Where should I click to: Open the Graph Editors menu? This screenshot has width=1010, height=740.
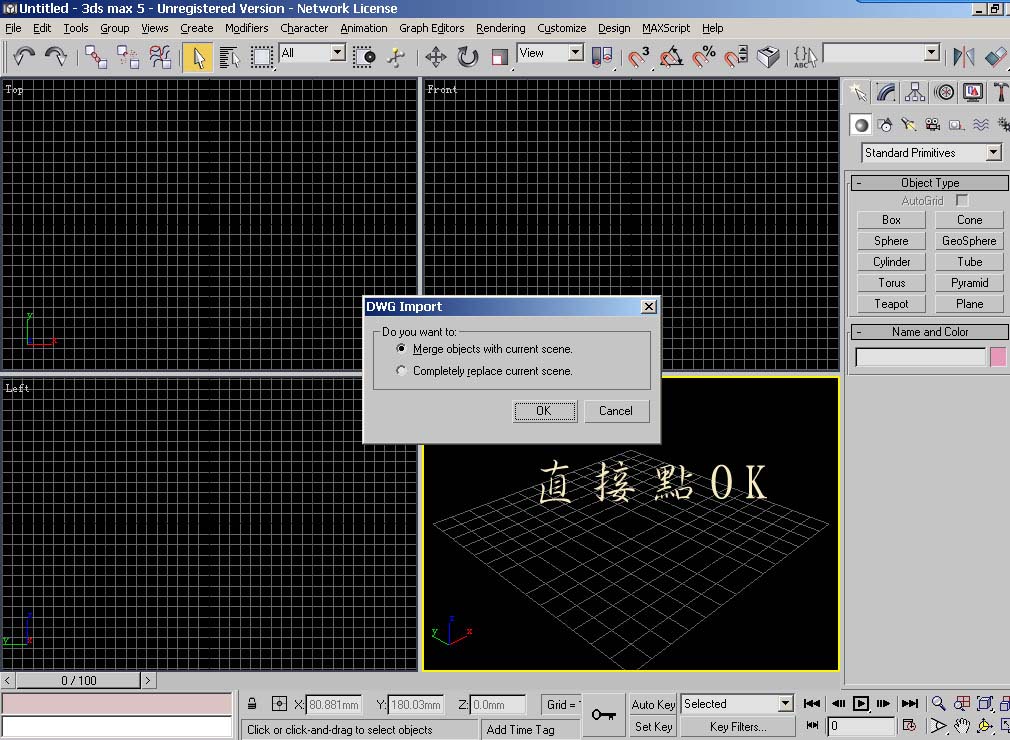432,28
